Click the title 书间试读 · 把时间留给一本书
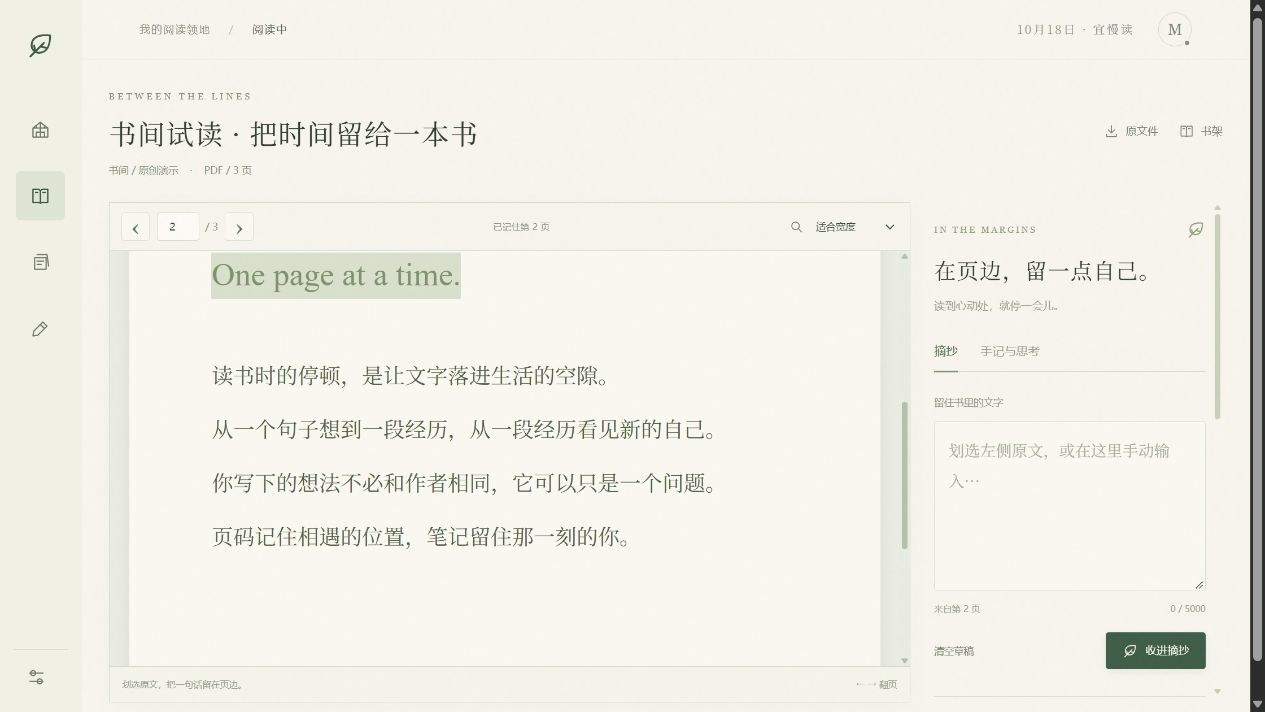1265x712 pixels. point(293,134)
